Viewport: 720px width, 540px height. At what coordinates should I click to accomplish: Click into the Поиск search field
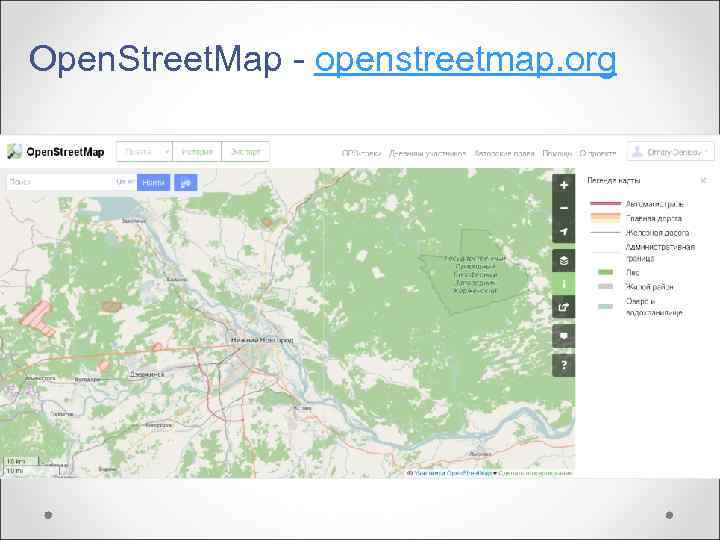click(x=60, y=182)
